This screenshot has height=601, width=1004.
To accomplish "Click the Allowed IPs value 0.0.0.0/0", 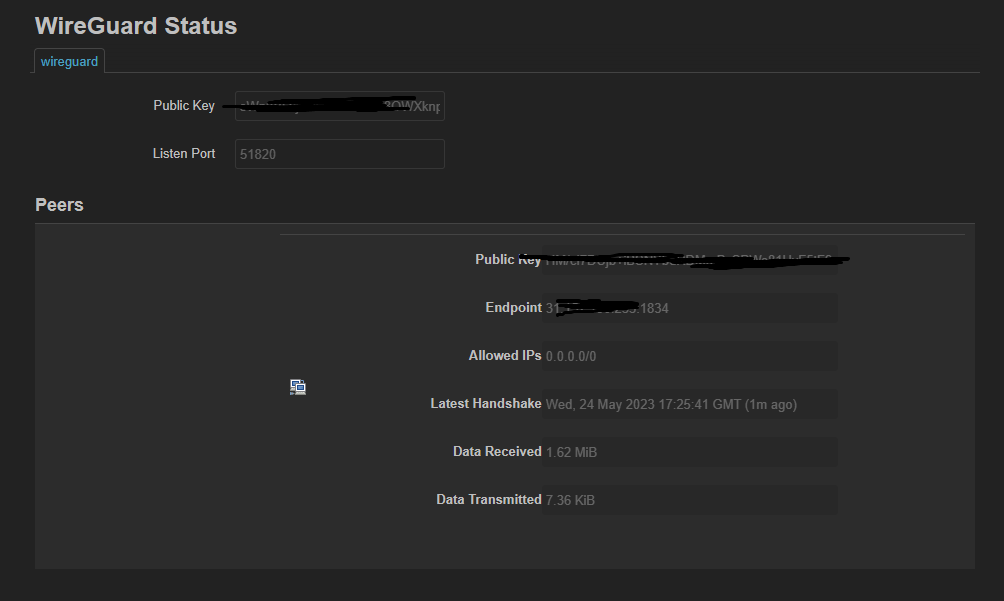I will coord(690,356).
